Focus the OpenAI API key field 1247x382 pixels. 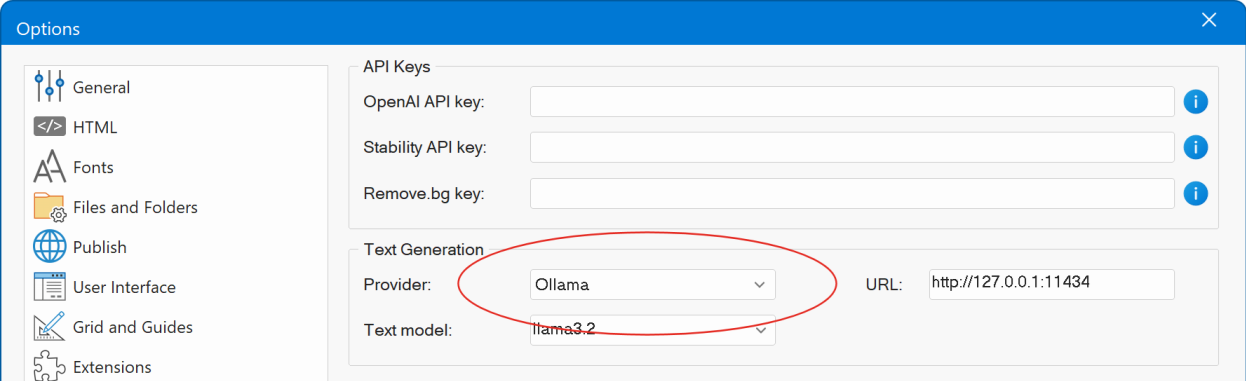[x=852, y=102]
